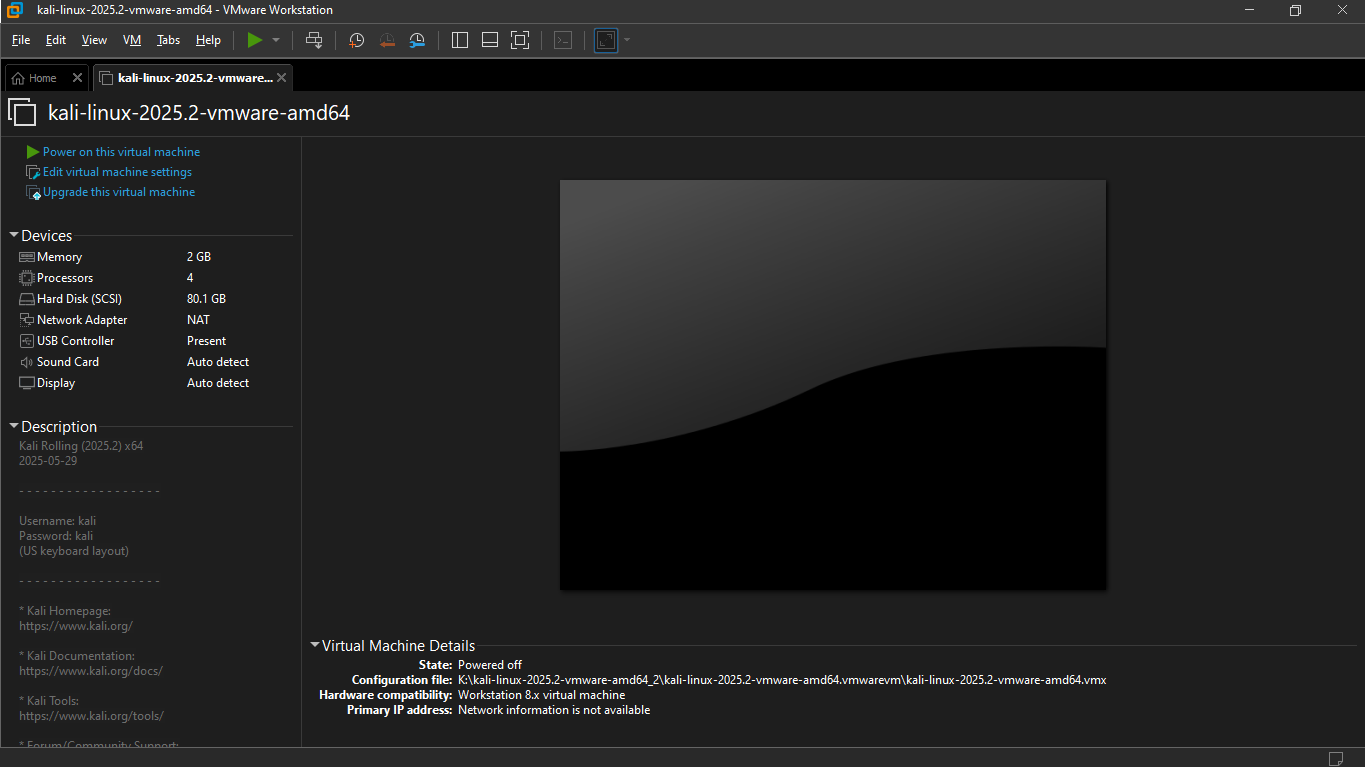Close the kali-linux VM tab
1365x767 pixels.
pos(281,78)
